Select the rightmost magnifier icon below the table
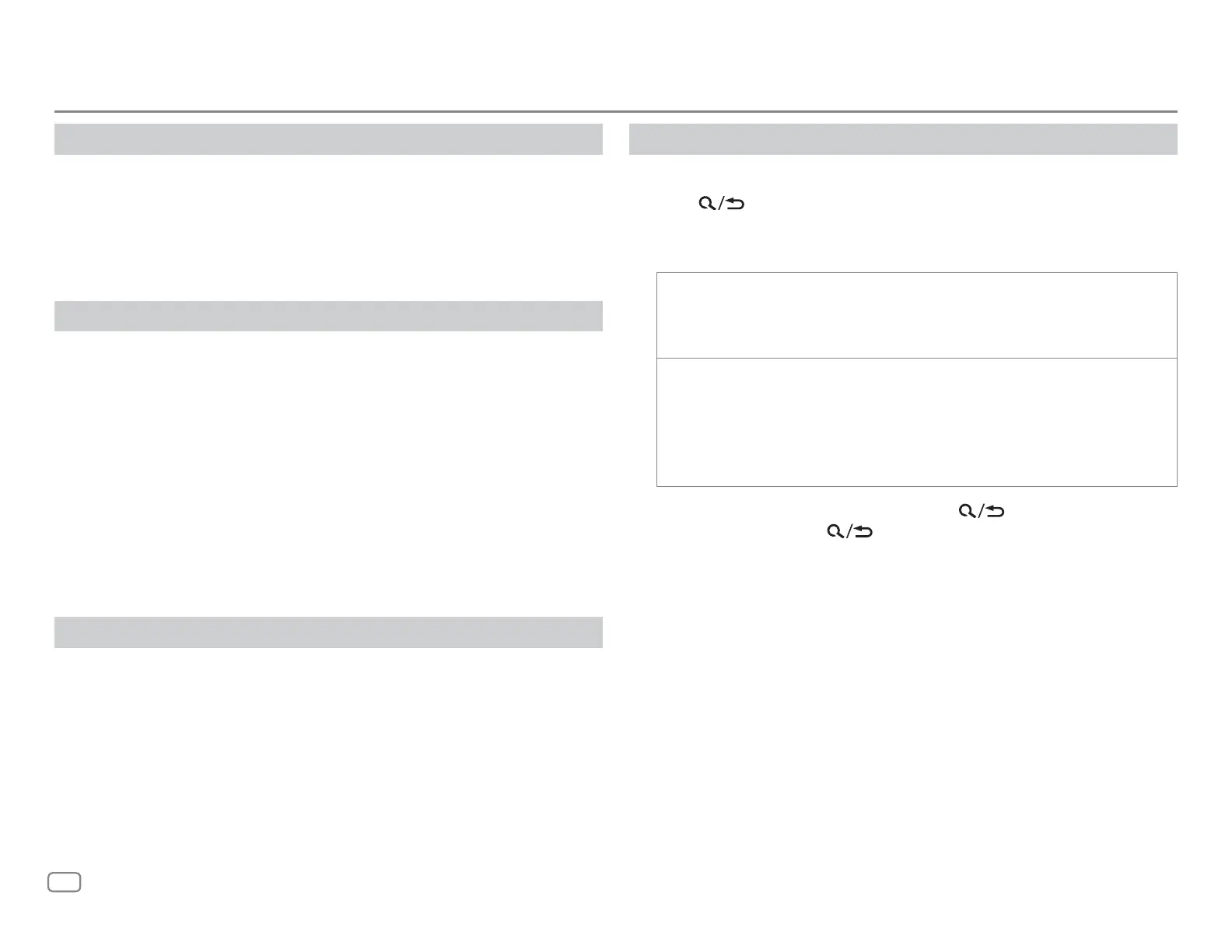 pos(967,511)
